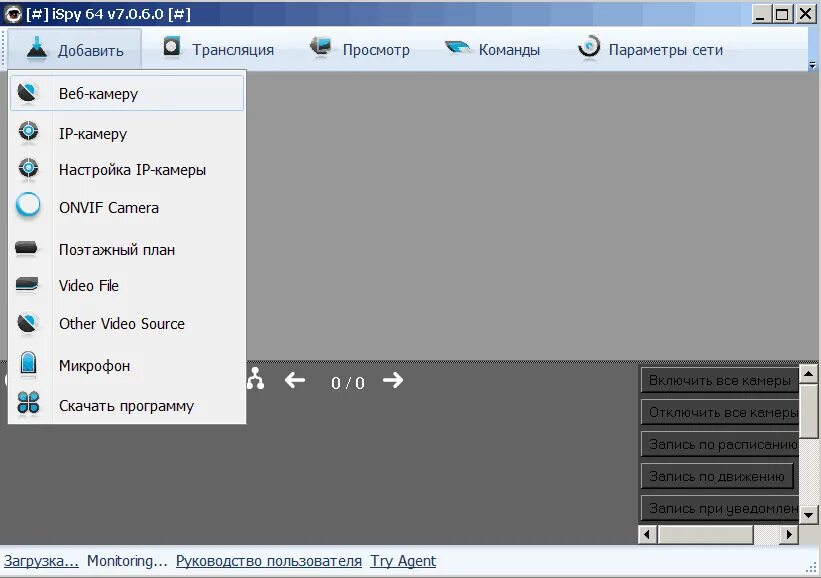Click the iSpy logo in the title bar
Viewport: 821px width, 578px height.
[14, 13]
